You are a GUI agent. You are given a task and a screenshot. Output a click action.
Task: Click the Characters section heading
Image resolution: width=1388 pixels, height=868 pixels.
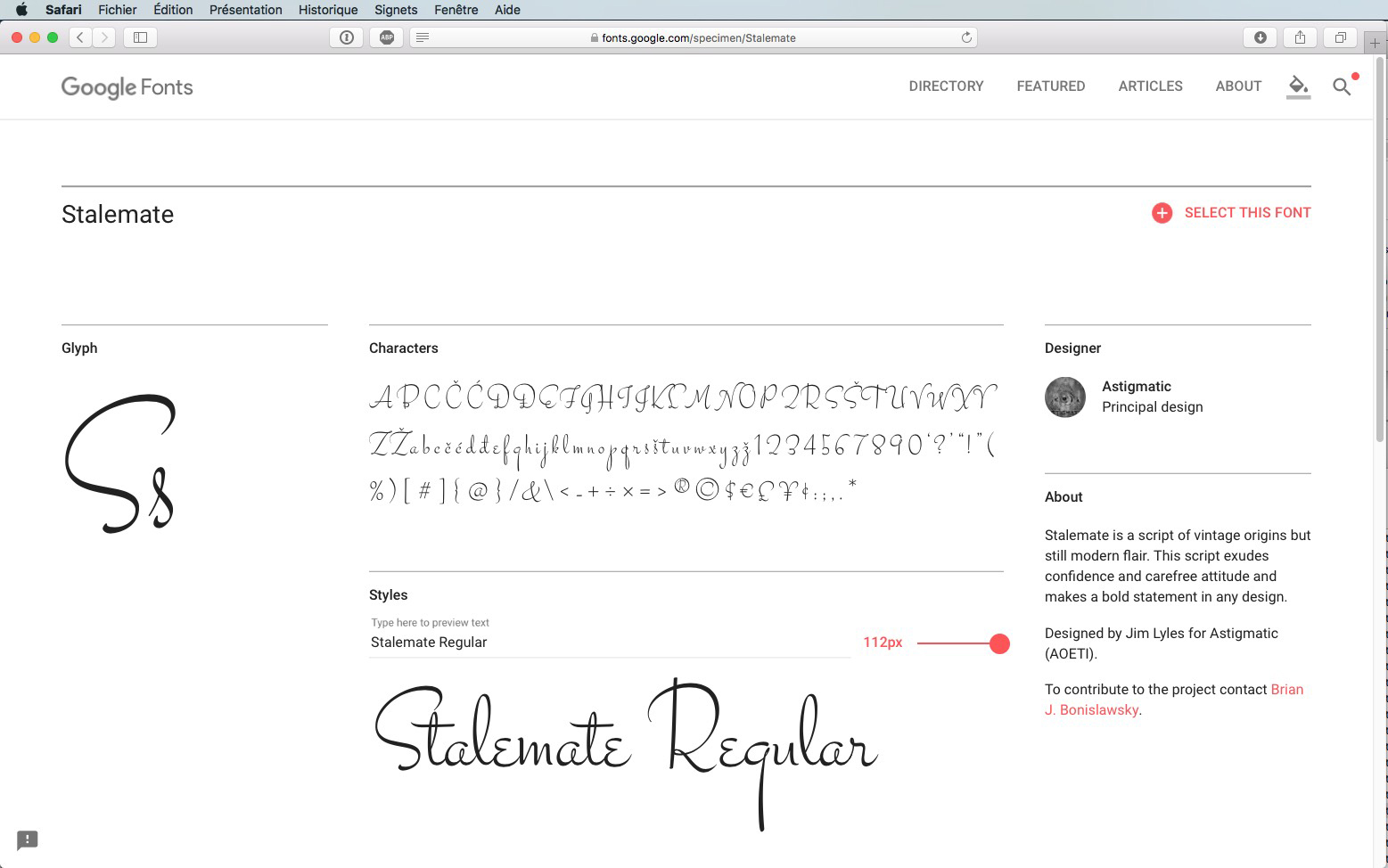tap(404, 348)
